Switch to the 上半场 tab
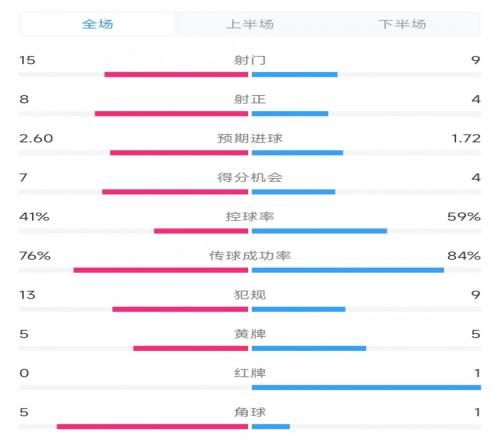Image resolution: width=500 pixels, height=440 pixels. 250,24
